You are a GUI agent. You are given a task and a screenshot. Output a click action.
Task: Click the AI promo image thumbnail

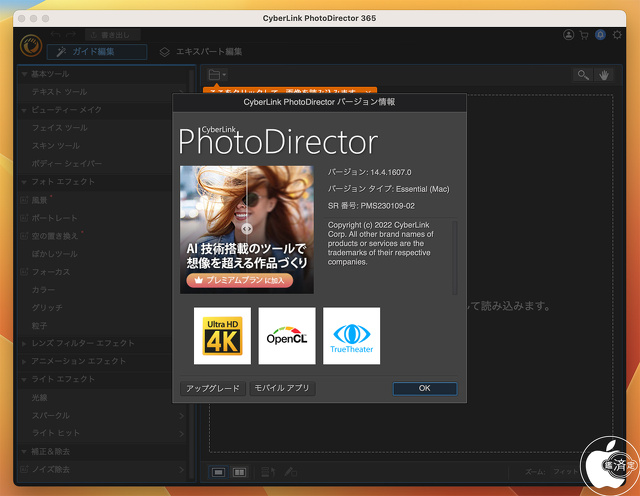[x=247, y=230]
